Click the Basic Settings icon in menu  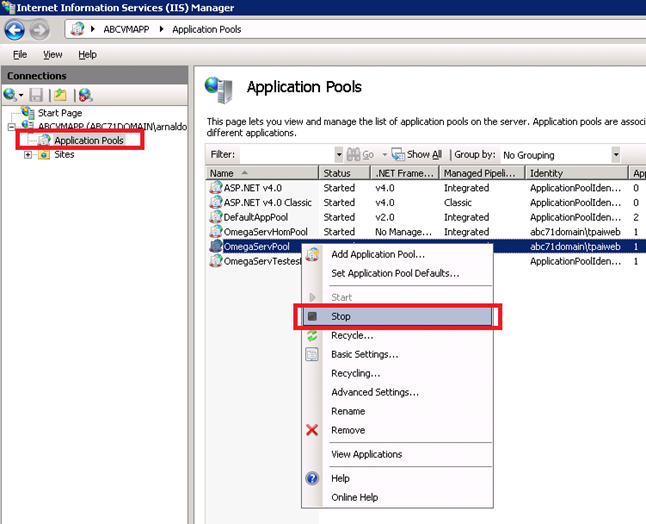312,354
